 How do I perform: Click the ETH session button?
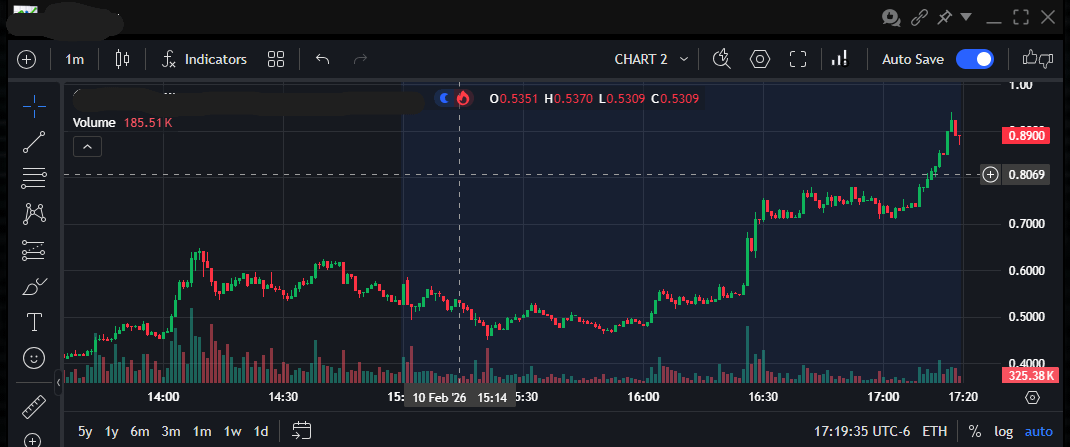pyautogui.click(x=934, y=432)
